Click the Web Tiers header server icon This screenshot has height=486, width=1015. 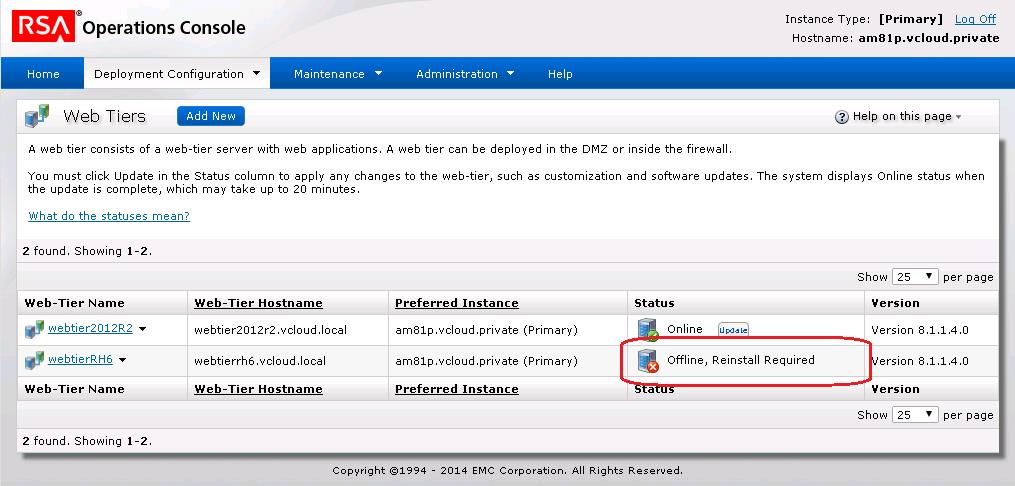(37, 116)
